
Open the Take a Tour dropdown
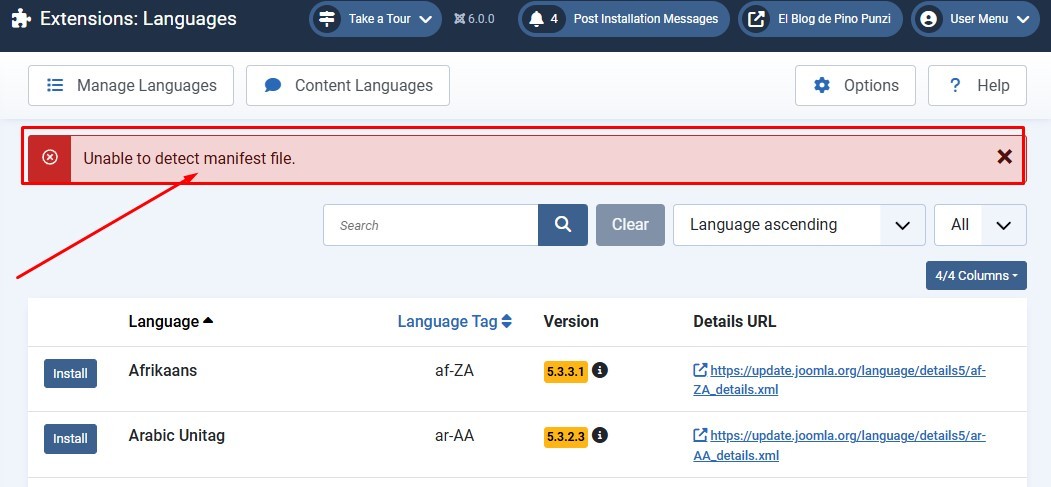[375, 19]
